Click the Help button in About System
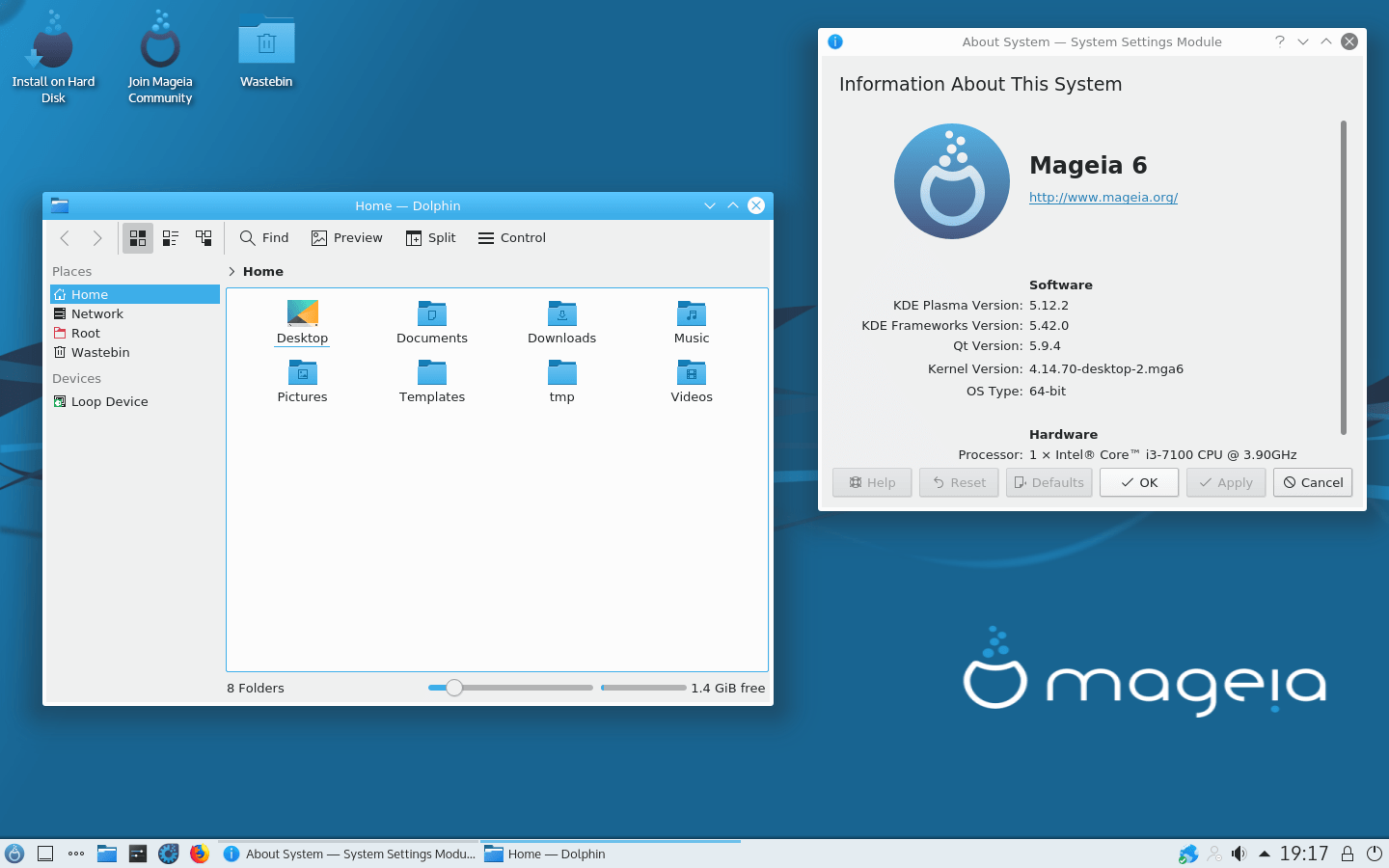1389x868 pixels. tap(872, 482)
